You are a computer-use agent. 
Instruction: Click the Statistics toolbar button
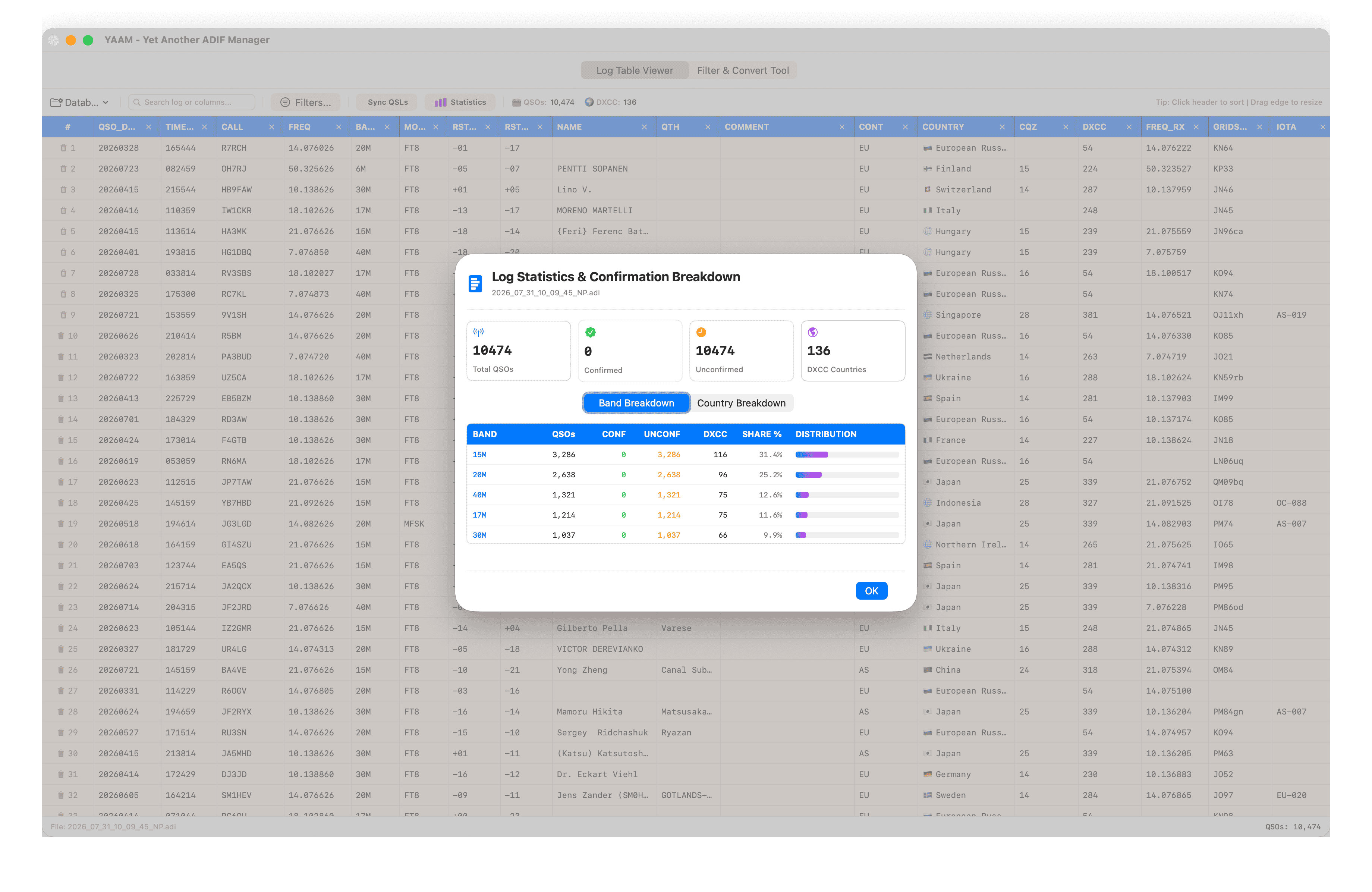tap(460, 102)
